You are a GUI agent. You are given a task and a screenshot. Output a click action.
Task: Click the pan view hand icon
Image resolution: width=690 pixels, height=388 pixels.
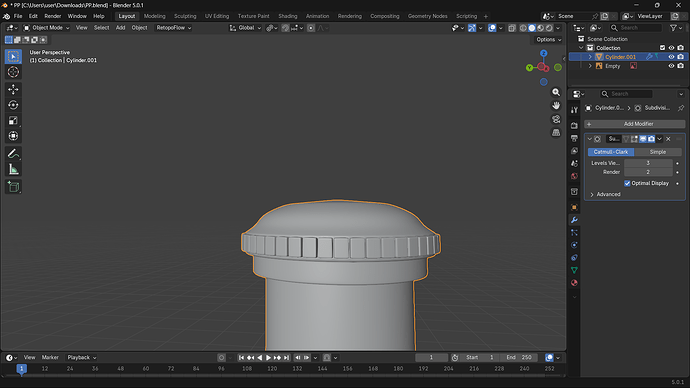point(556,106)
